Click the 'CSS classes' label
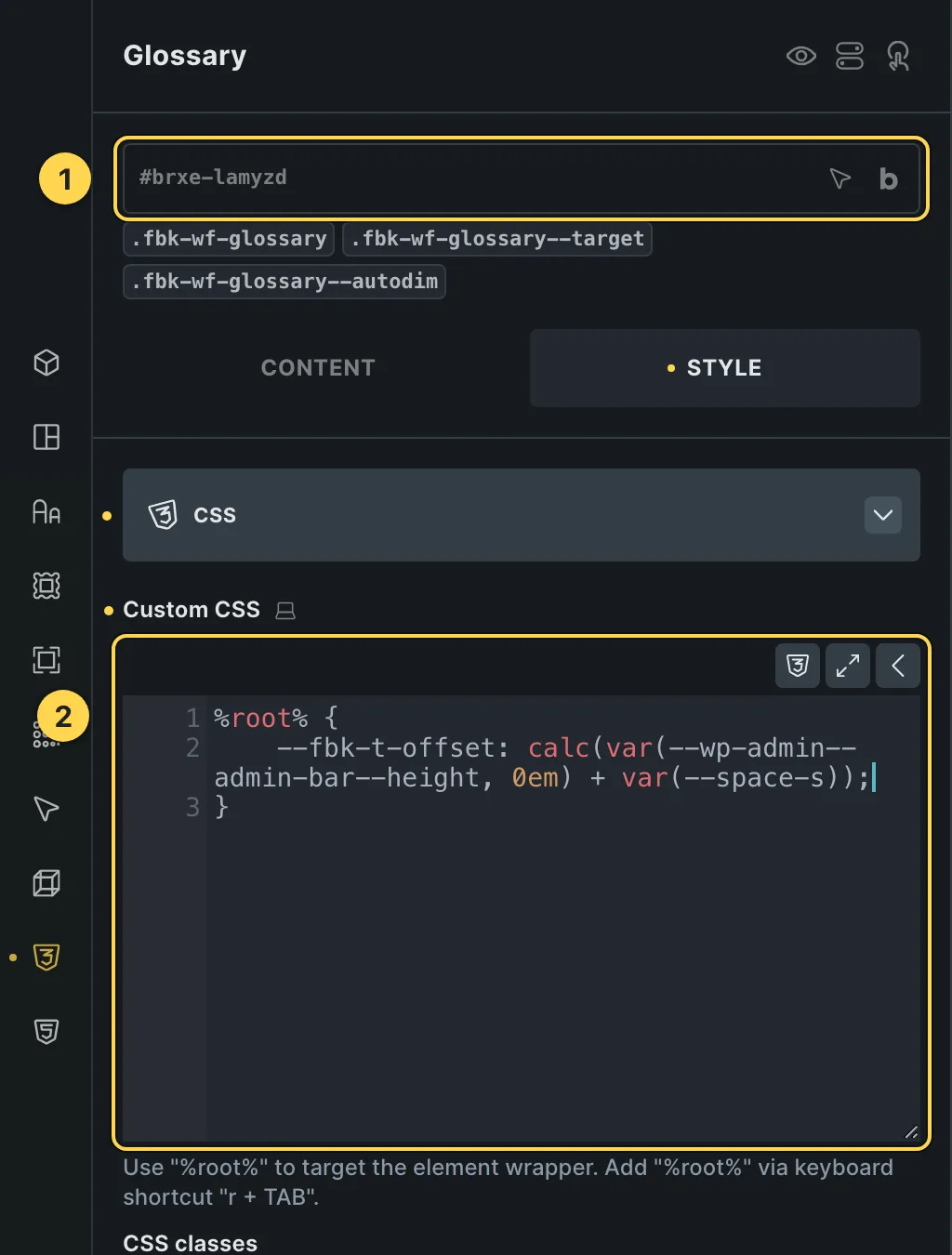Screen dimensions: 952x1255 pos(191,1243)
